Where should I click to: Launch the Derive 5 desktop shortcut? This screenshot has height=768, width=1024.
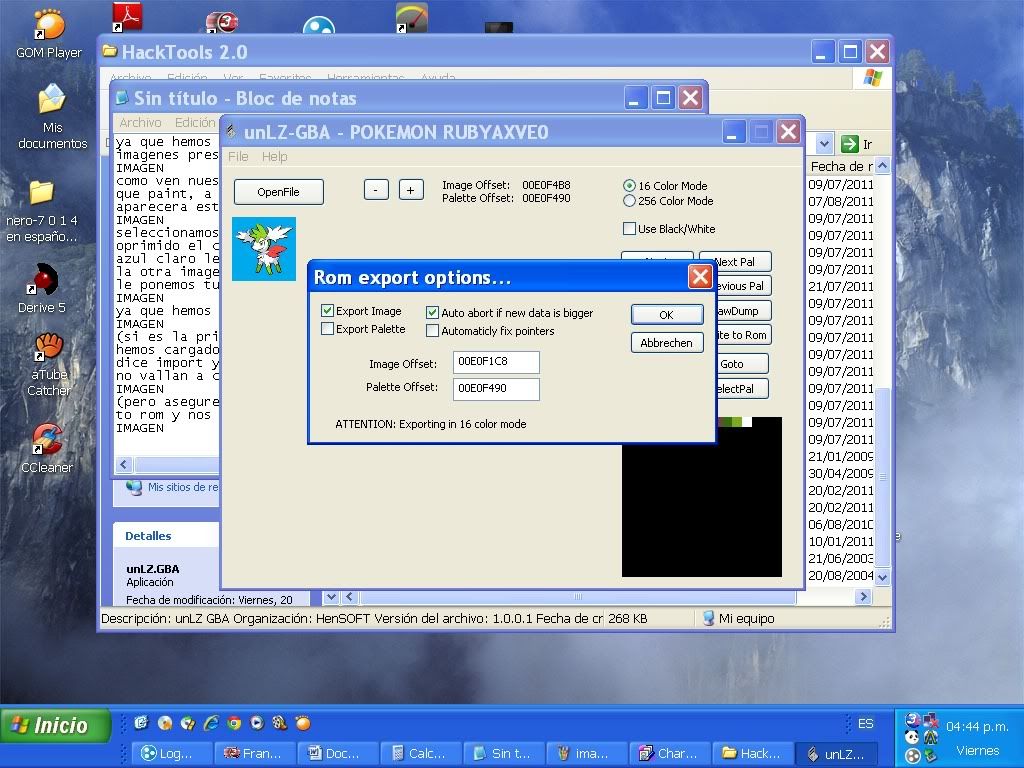(x=42, y=287)
